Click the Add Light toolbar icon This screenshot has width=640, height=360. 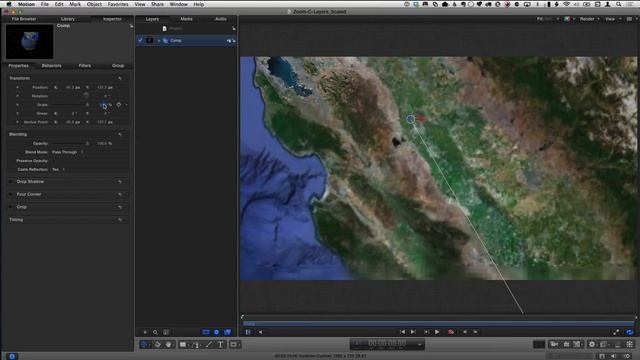566,344
